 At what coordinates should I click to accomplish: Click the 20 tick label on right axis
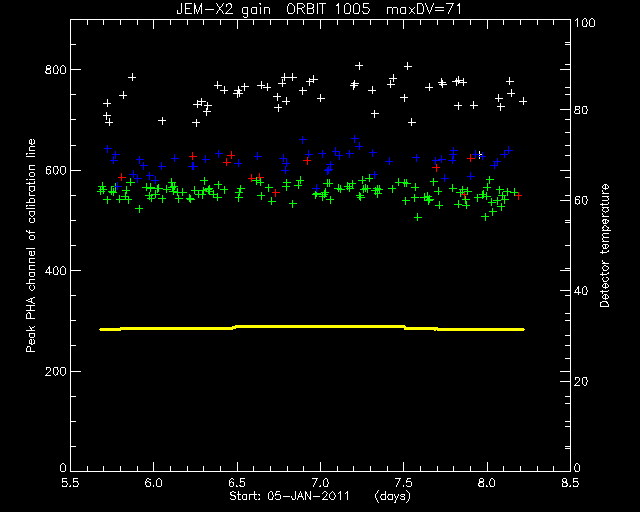coord(581,381)
